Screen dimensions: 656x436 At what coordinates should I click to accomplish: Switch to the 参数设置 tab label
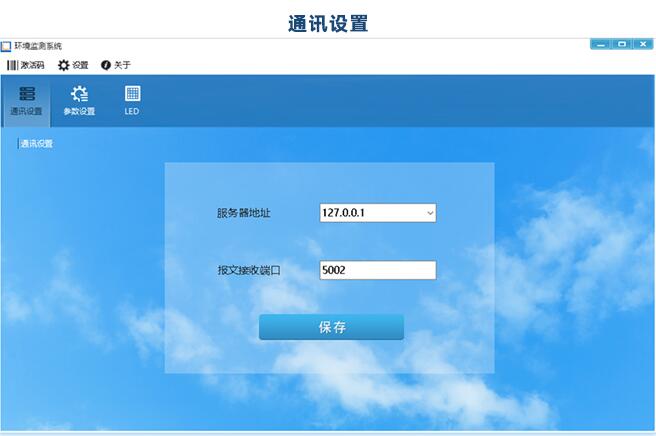(79, 111)
